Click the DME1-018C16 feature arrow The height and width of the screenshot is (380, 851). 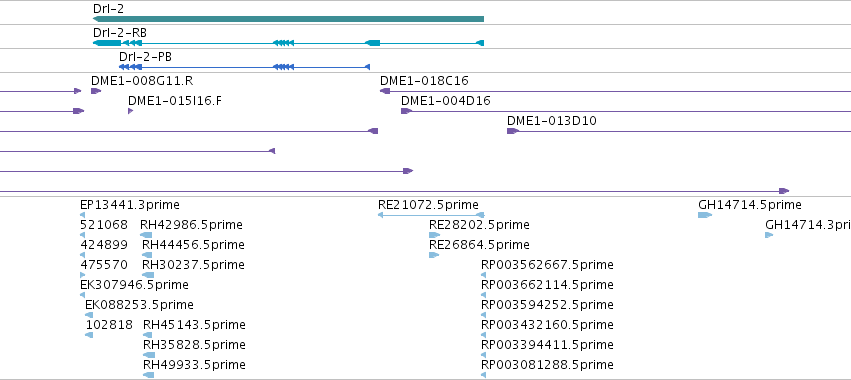click(x=385, y=91)
